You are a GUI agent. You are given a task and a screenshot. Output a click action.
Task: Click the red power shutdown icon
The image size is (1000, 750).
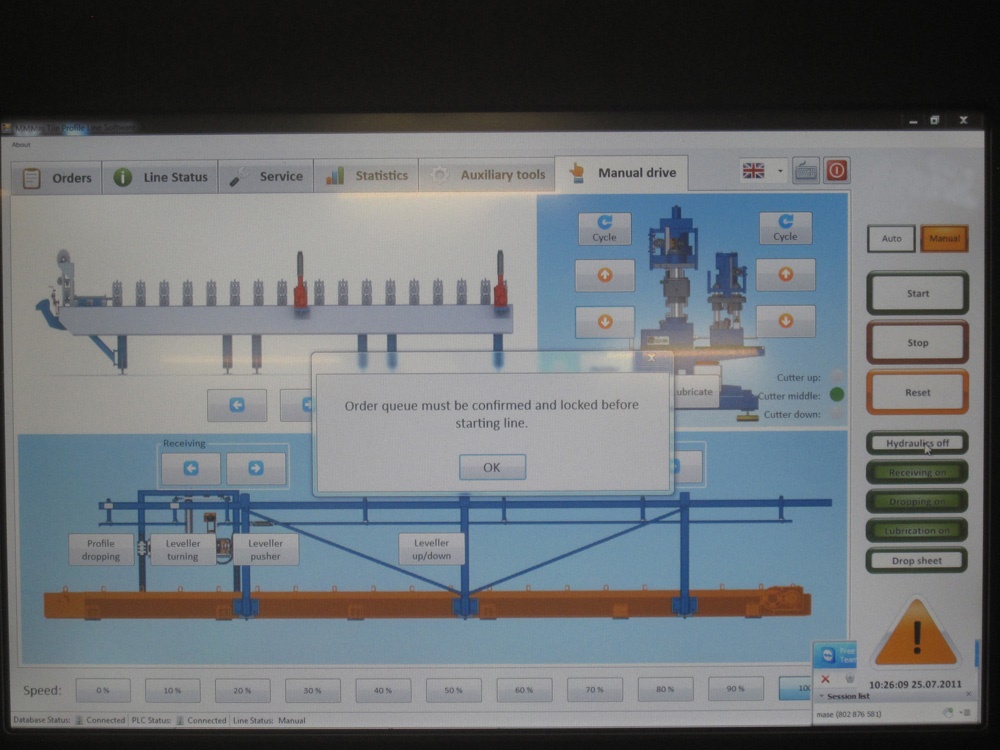[x=837, y=171]
